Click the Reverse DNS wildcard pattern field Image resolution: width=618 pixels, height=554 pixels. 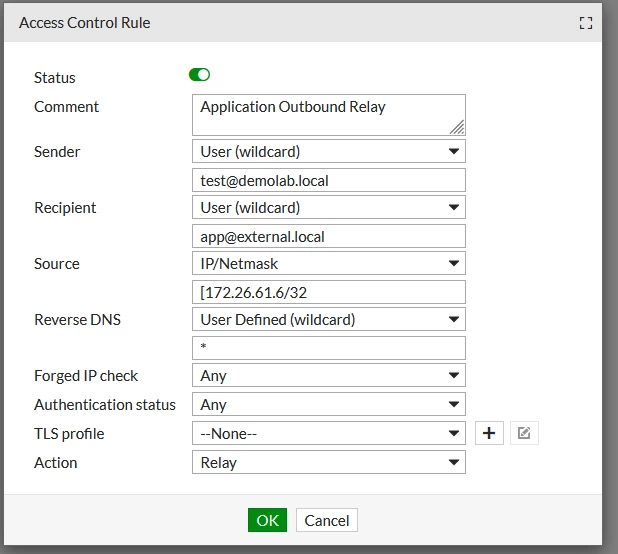(329, 348)
